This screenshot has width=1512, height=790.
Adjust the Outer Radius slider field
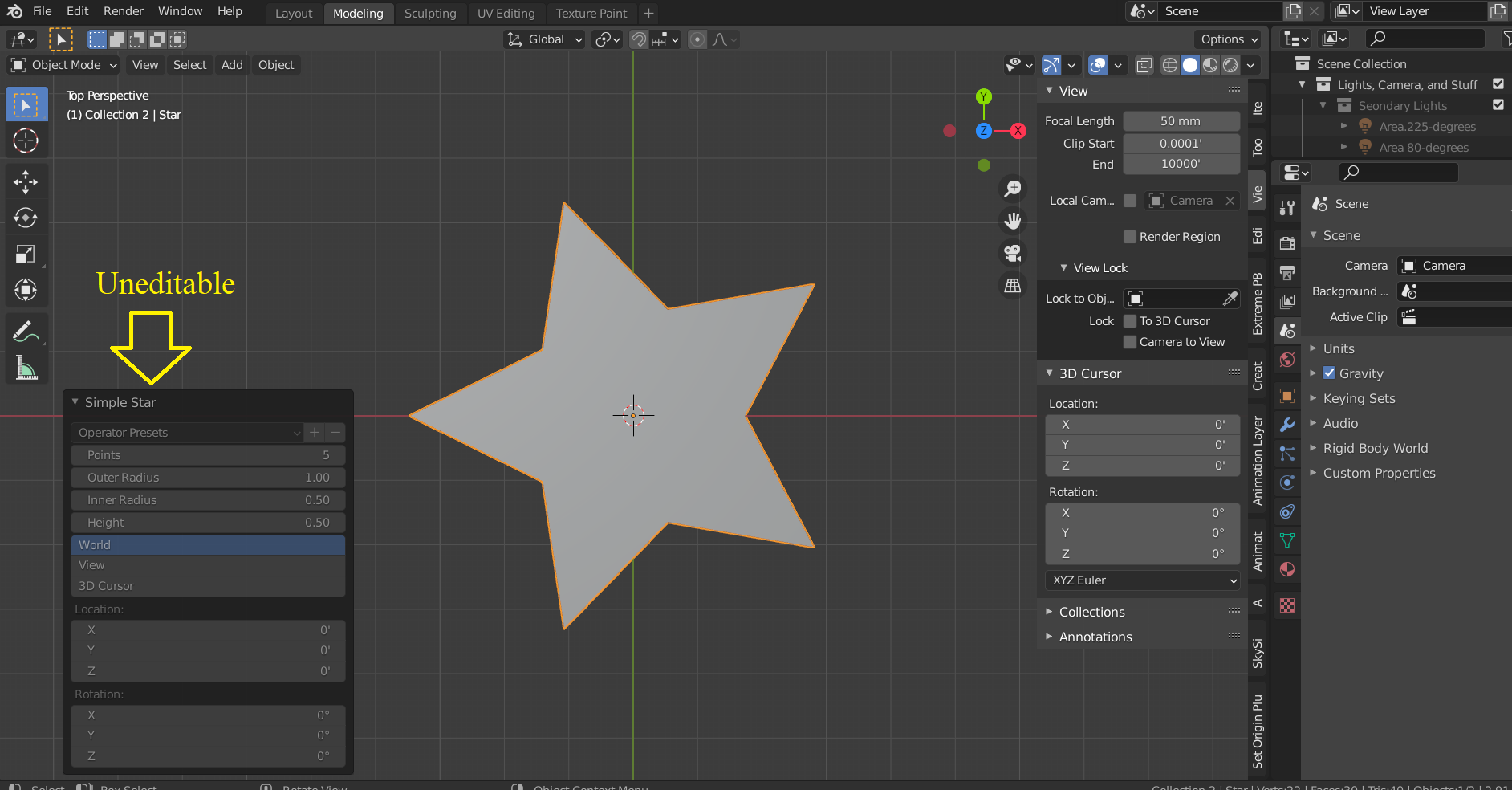(x=208, y=478)
